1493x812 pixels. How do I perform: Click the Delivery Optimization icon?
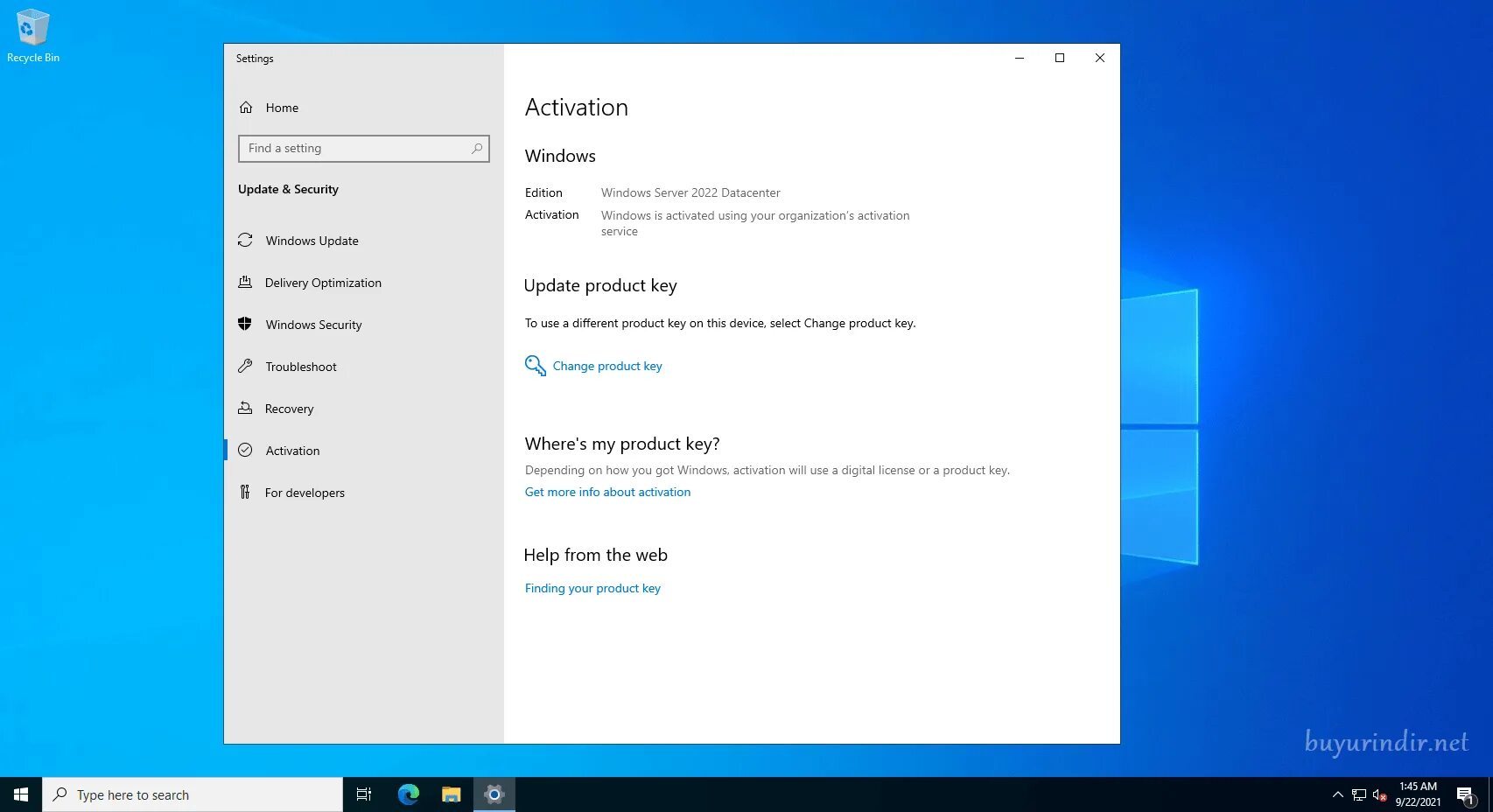coord(245,282)
